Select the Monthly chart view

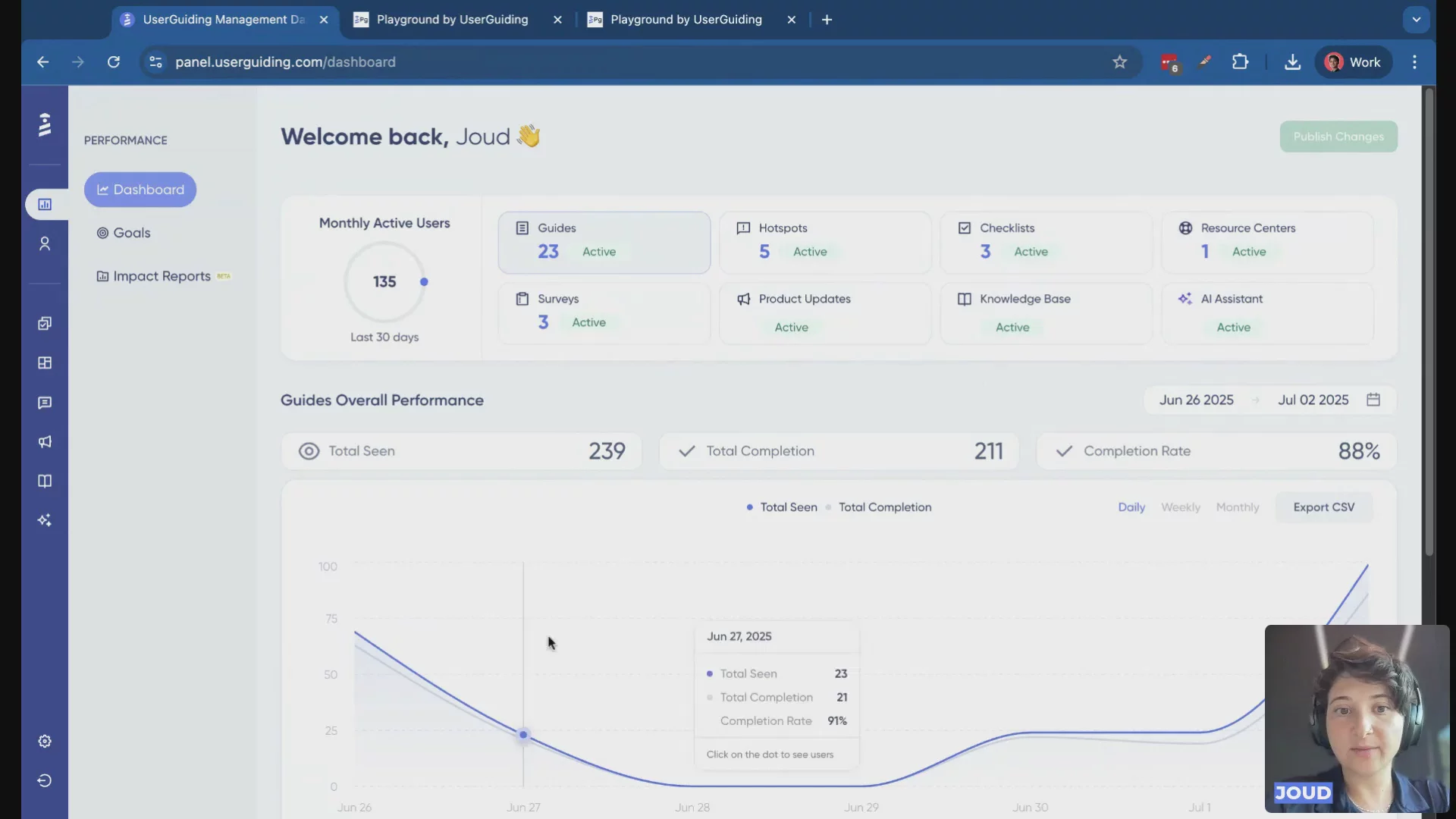1238,507
